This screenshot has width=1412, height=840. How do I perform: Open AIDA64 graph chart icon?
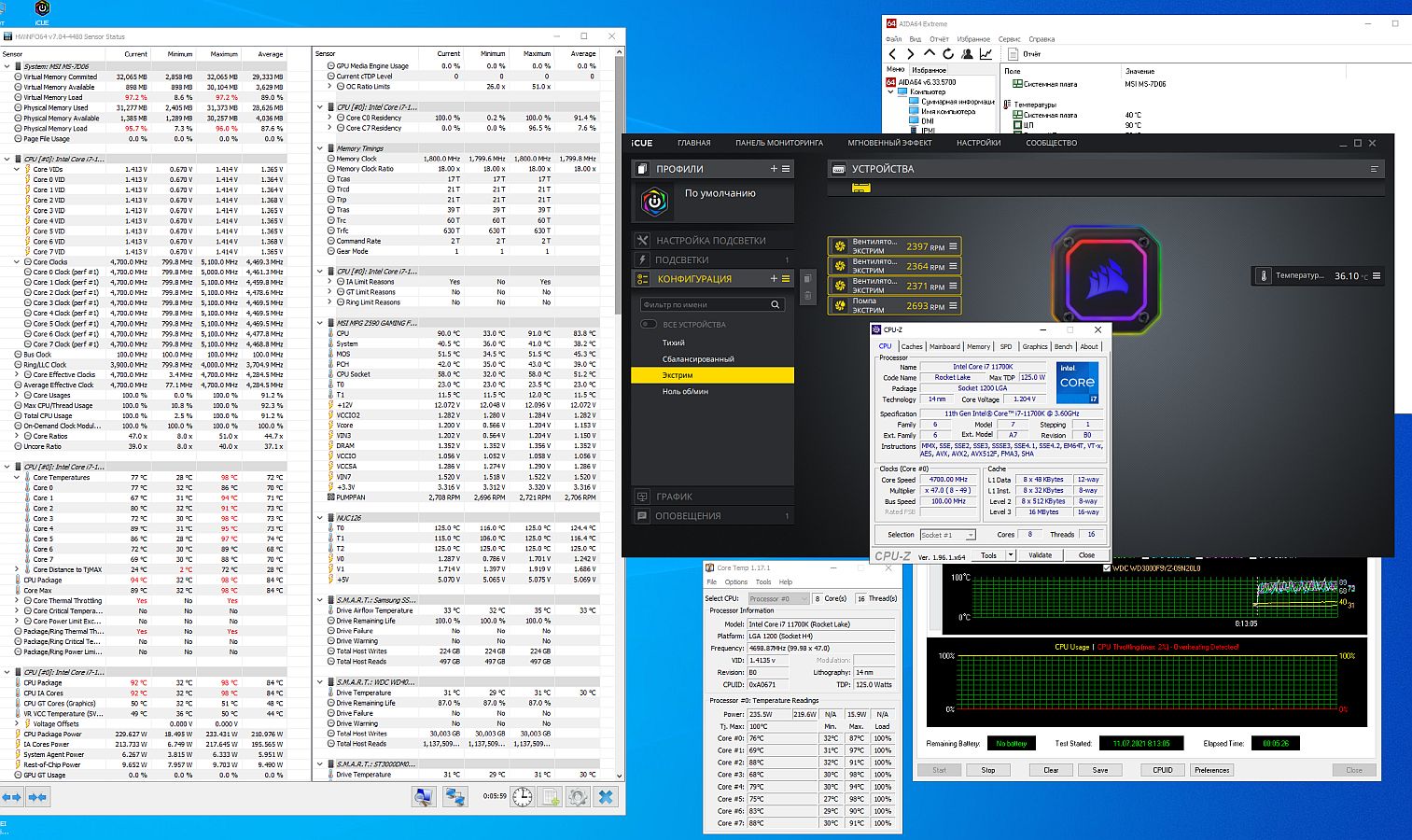tap(986, 54)
